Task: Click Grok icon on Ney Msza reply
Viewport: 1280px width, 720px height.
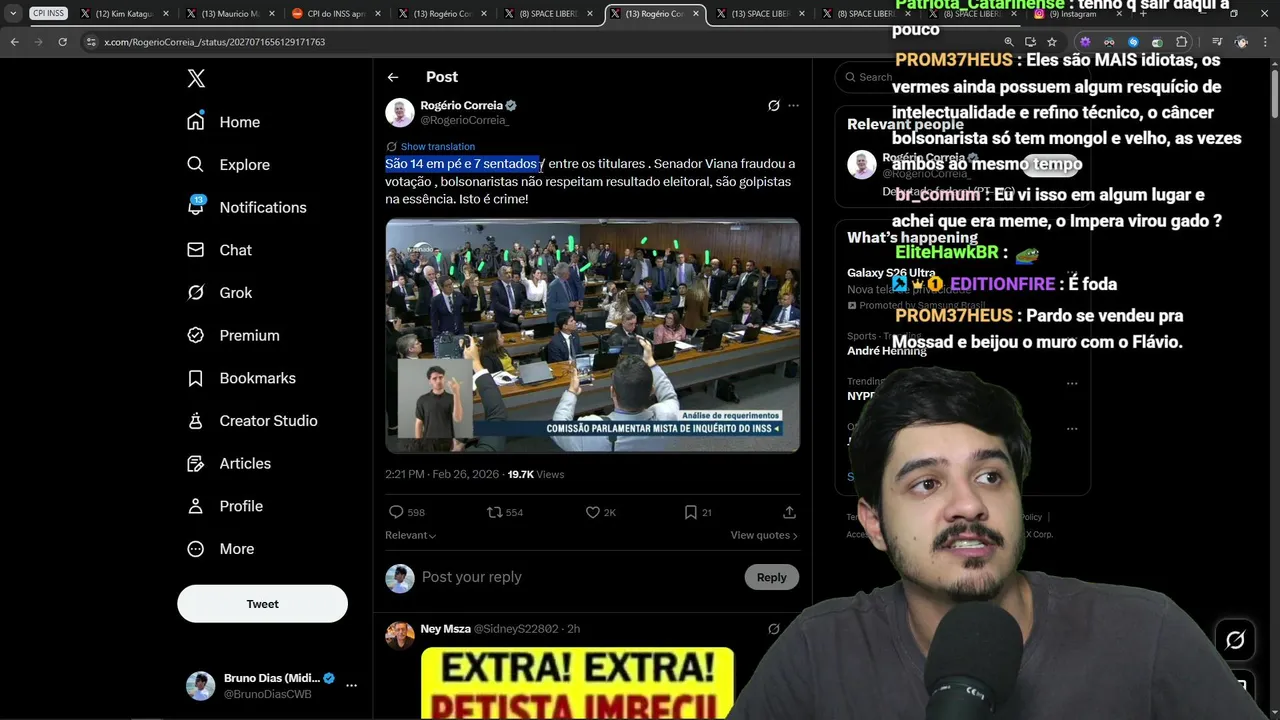Action: click(773, 629)
